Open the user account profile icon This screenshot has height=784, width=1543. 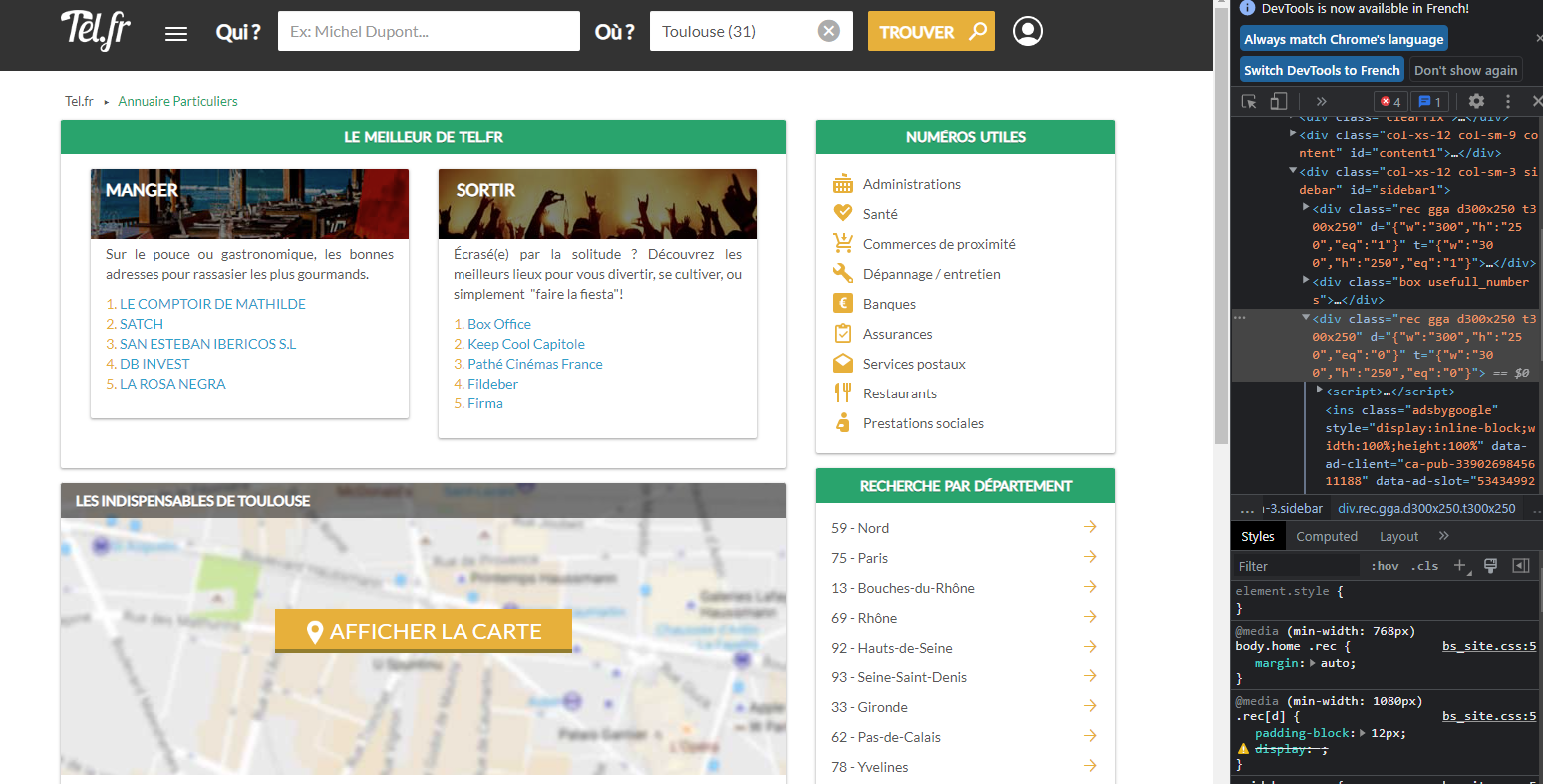coord(1027,31)
